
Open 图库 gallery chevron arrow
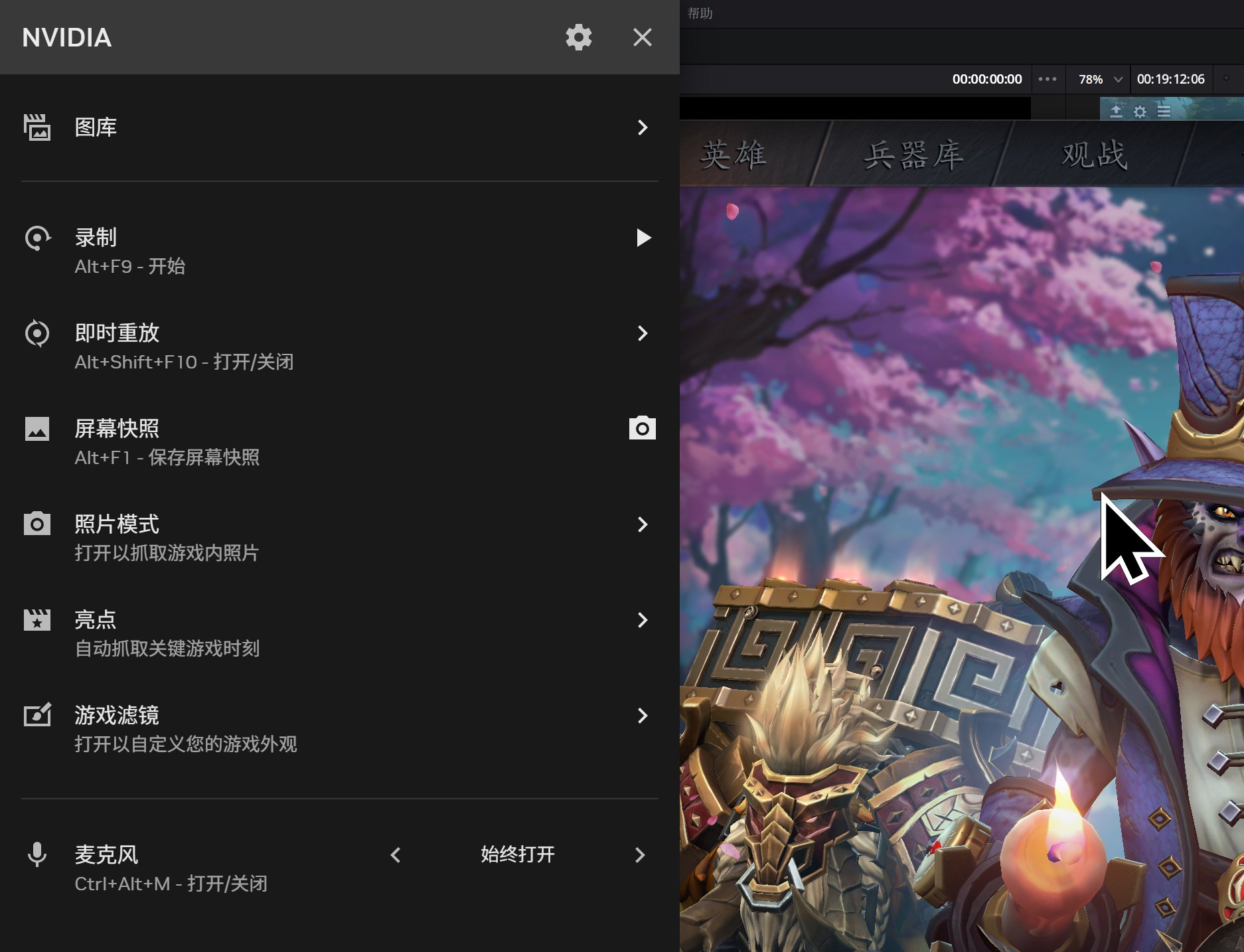click(642, 127)
